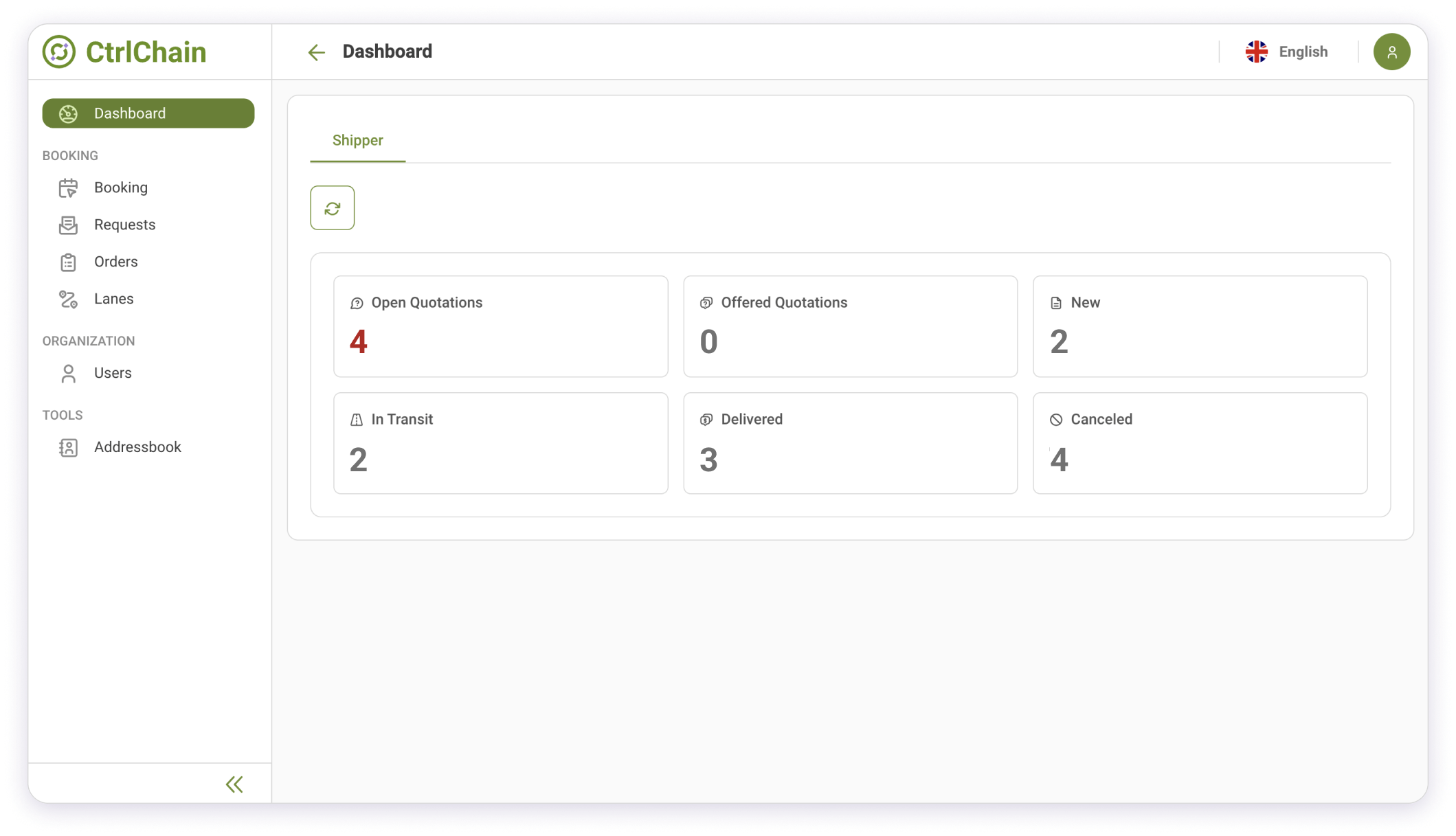Image resolution: width=1456 pixels, height=836 pixels.
Task: Click the CtrlChain brand name
Action: point(146,52)
